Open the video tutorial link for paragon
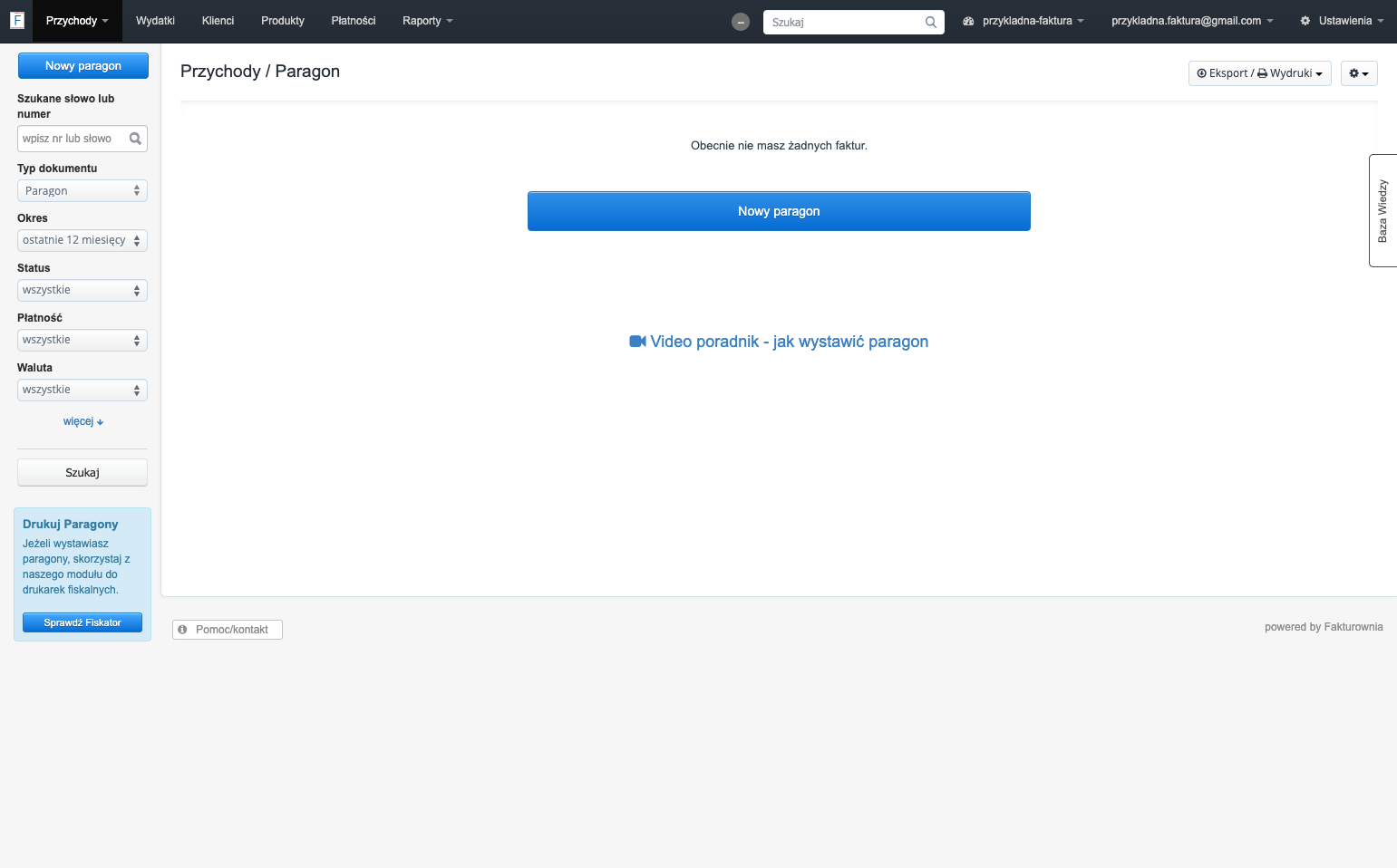Image resolution: width=1397 pixels, height=868 pixels. [779, 342]
